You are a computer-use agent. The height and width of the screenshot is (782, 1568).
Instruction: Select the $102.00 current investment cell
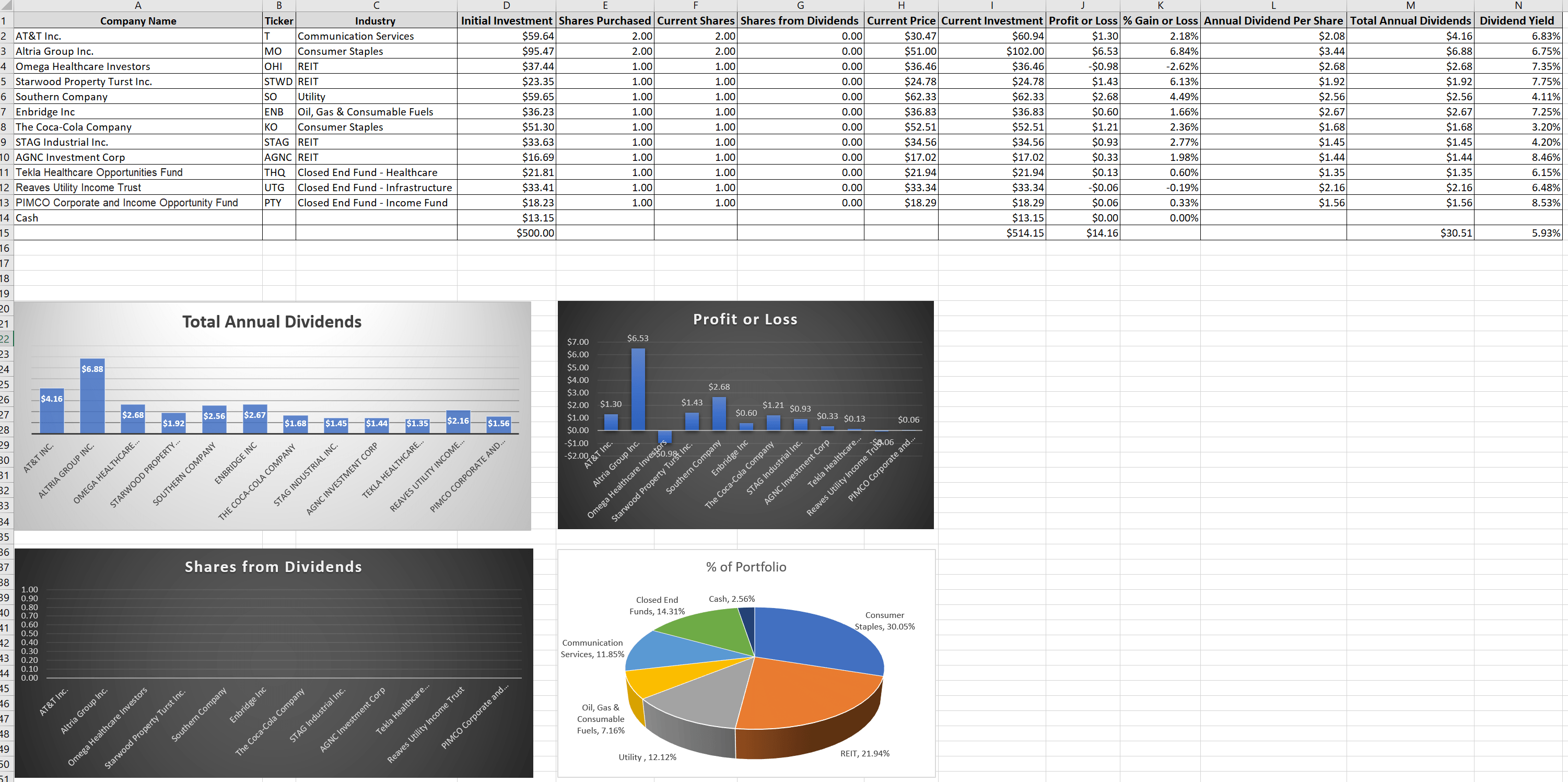tap(992, 51)
